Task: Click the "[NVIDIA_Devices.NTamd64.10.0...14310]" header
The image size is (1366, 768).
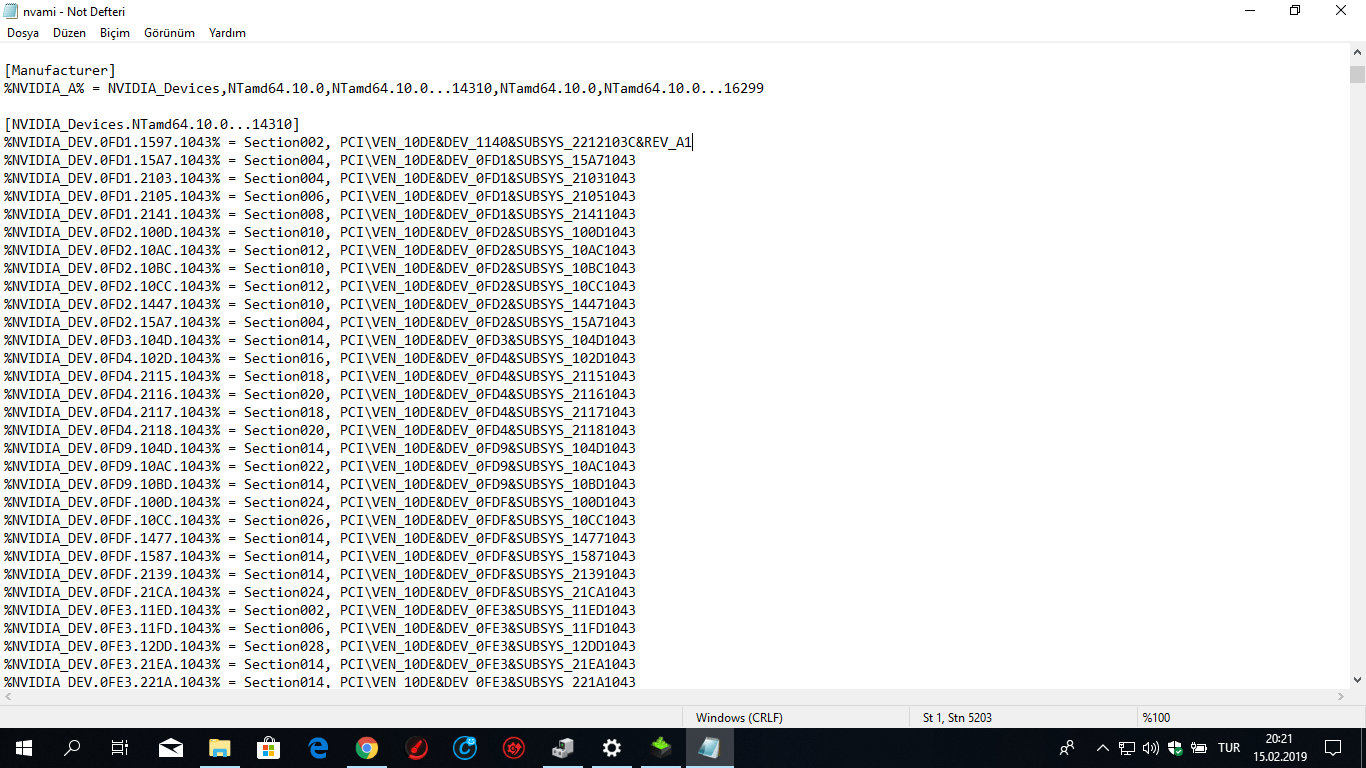Action: tap(152, 124)
